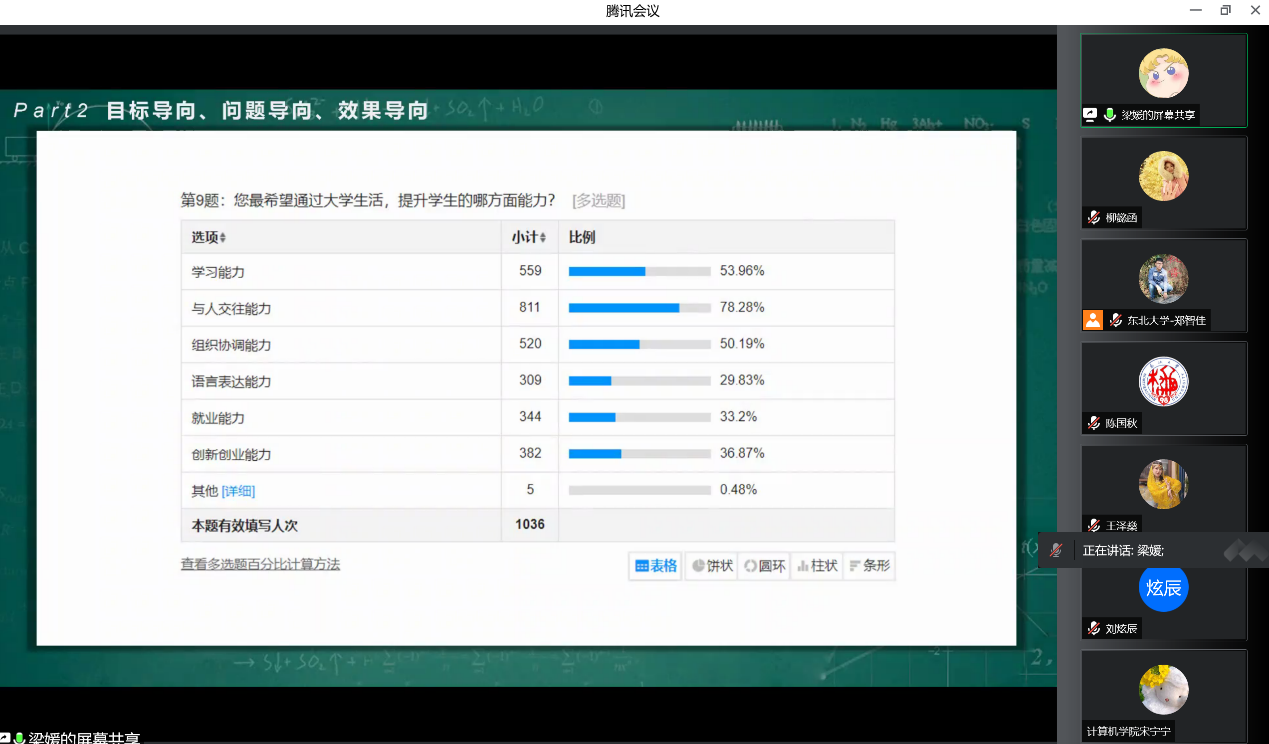
Task: Click muted mic icon beside 柳敬涵
Action: [1094, 218]
